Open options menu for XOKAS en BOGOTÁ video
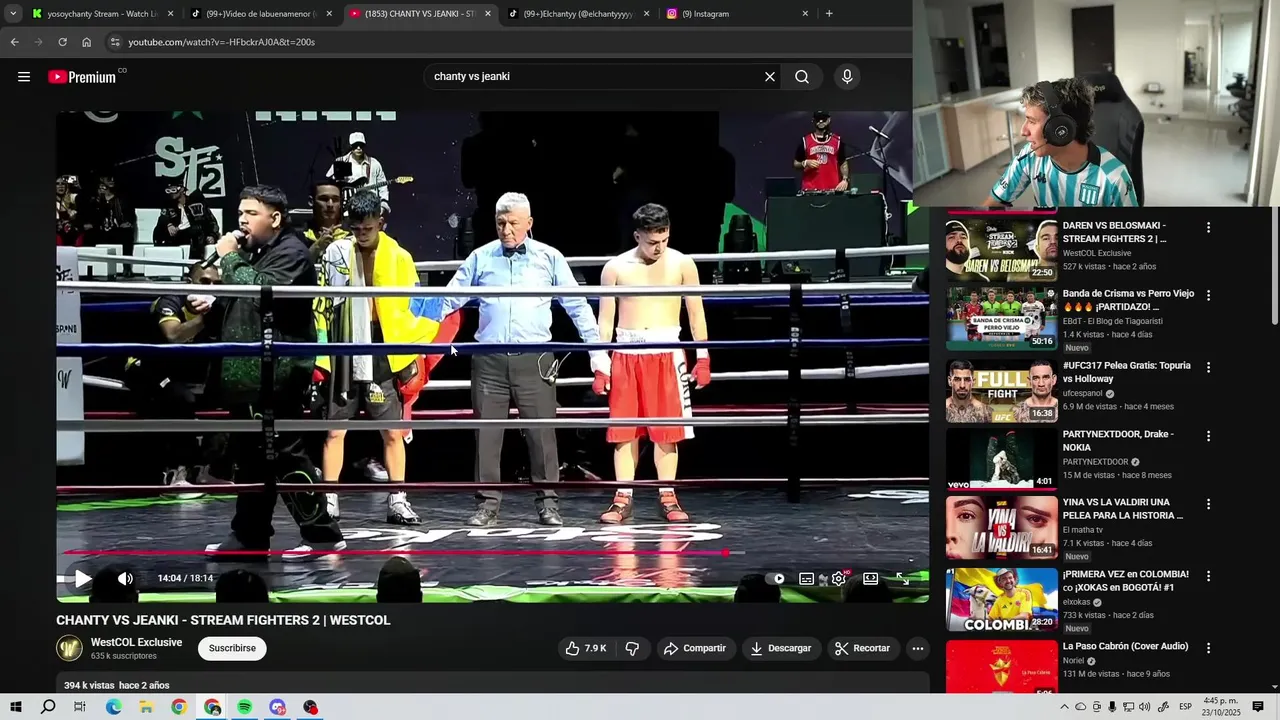The height and width of the screenshot is (720, 1280). [x=1208, y=577]
